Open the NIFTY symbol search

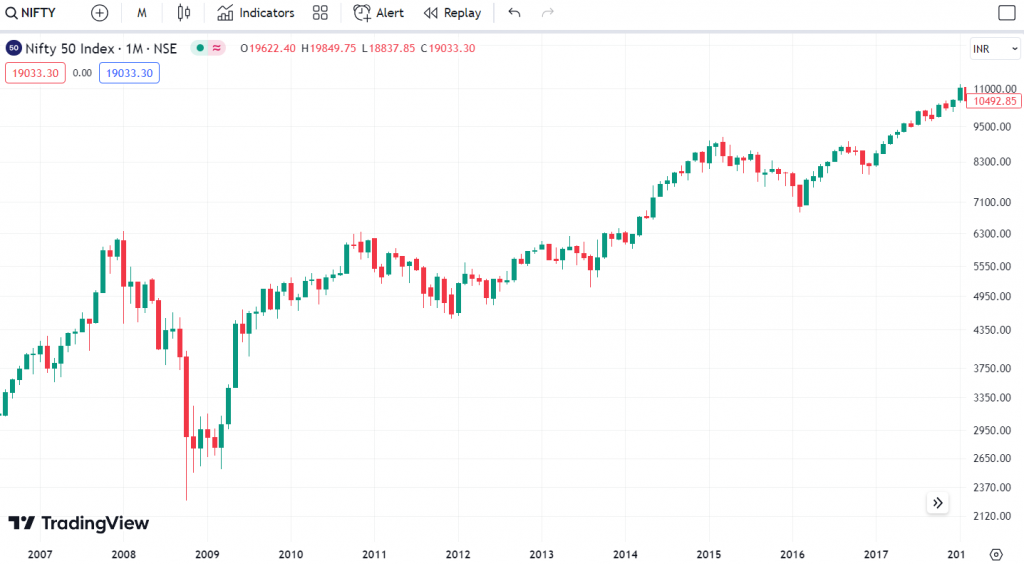pyautogui.click(x=31, y=12)
